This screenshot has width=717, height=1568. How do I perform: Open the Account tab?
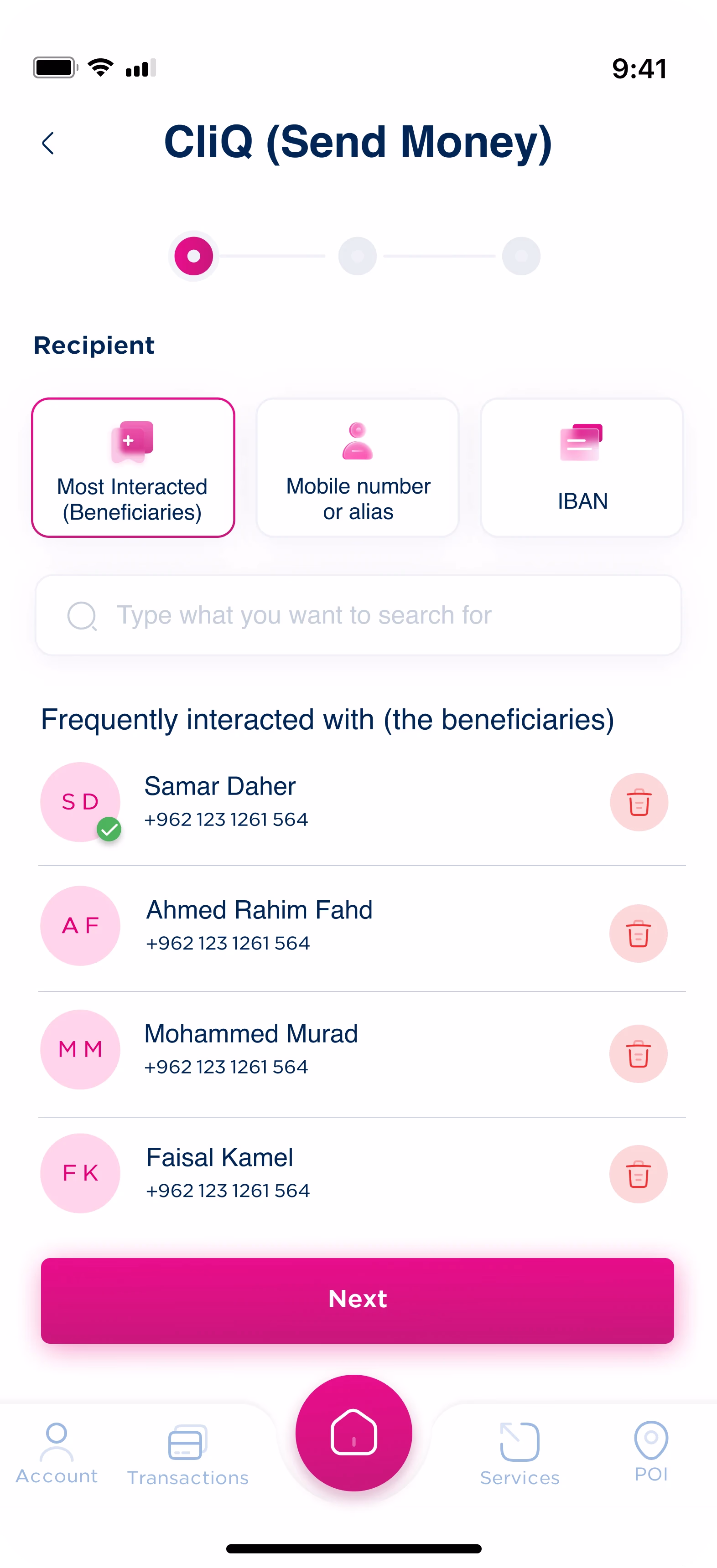(x=57, y=1453)
